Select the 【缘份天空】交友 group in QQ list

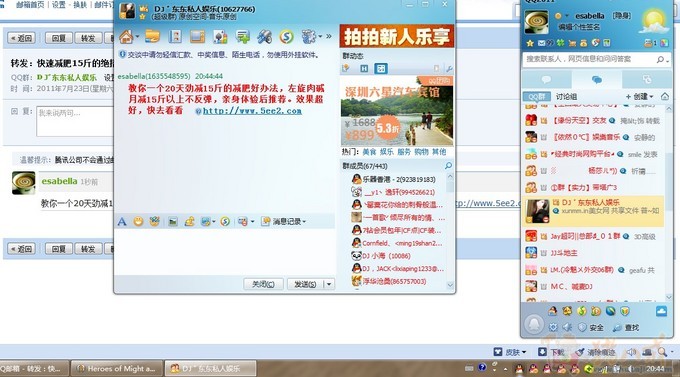(594, 121)
